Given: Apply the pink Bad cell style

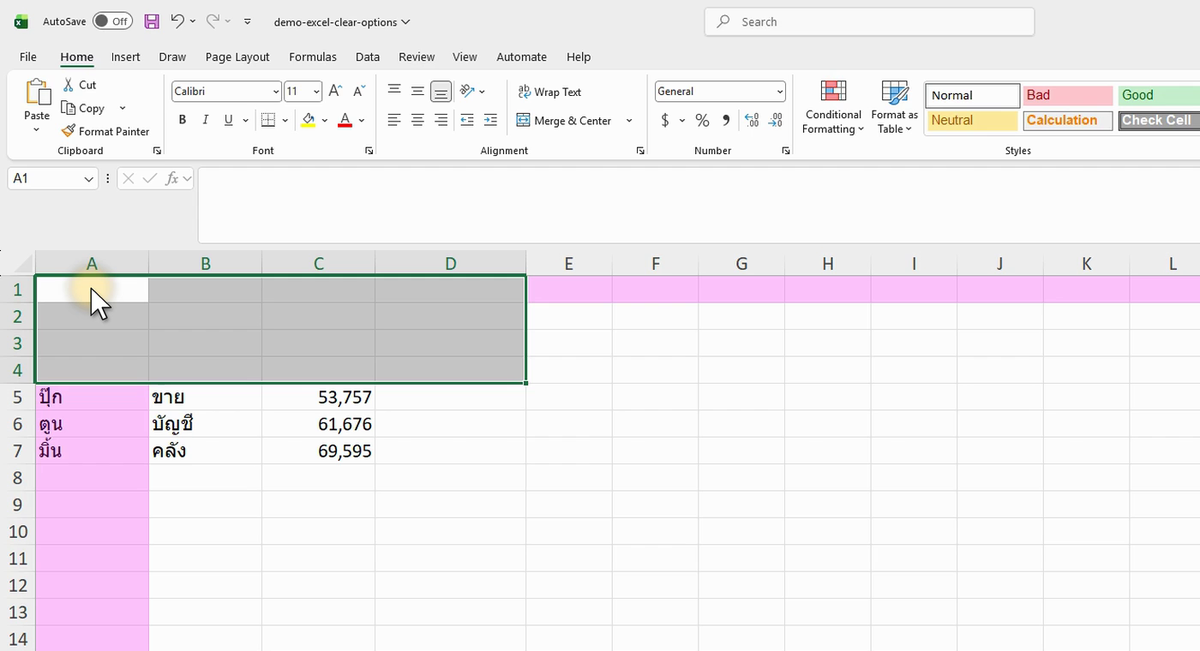Looking at the screenshot, I should (1067, 95).
